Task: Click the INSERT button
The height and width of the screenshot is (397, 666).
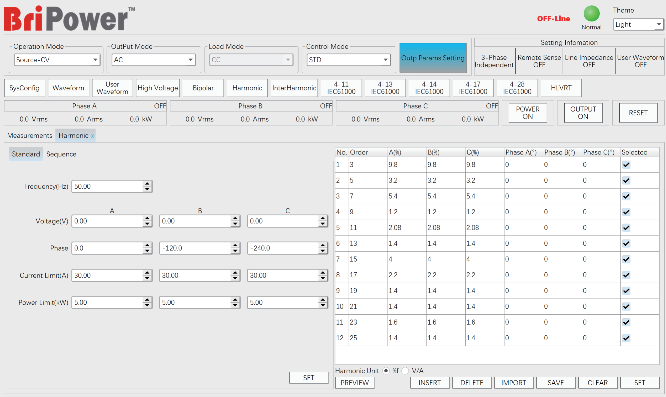Action: (x=429, y=383)
